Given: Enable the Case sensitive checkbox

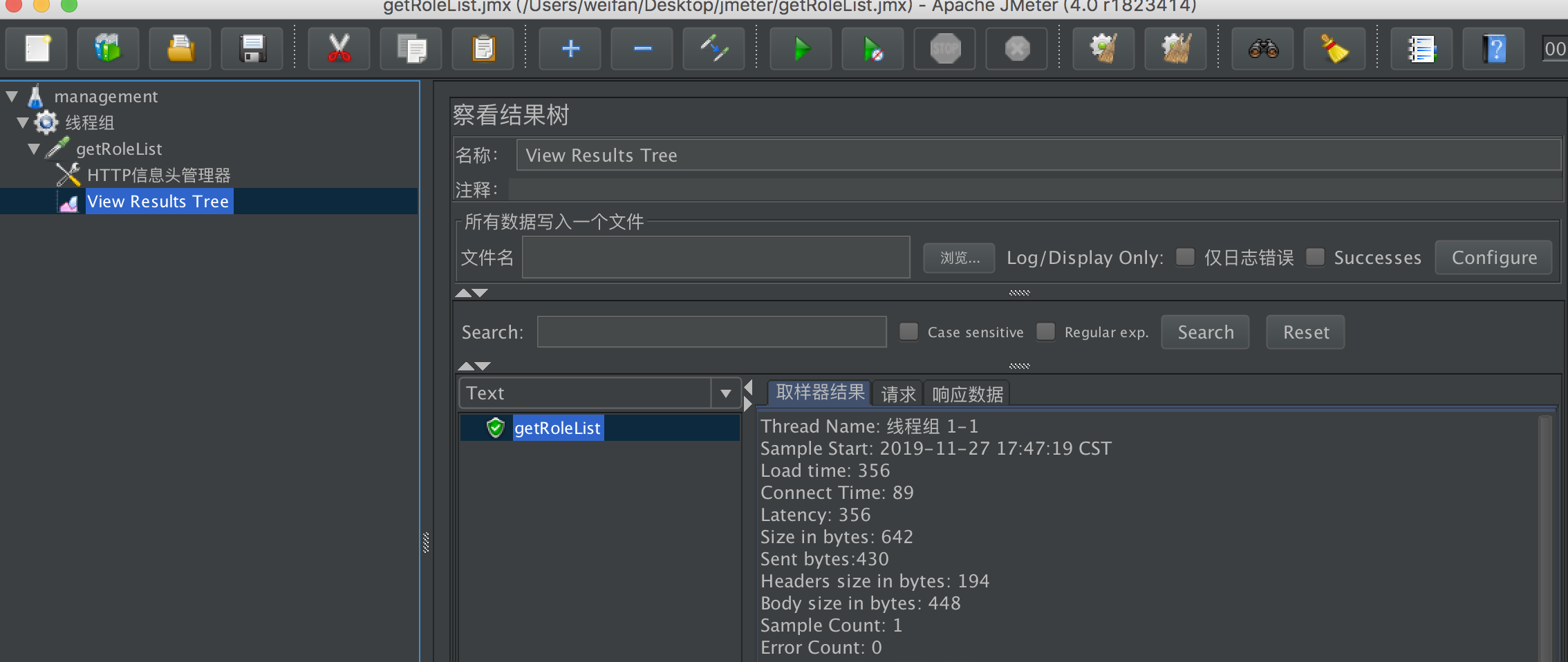Looking at the screenshot, I should pyautogui.click(x=908, y=332).
